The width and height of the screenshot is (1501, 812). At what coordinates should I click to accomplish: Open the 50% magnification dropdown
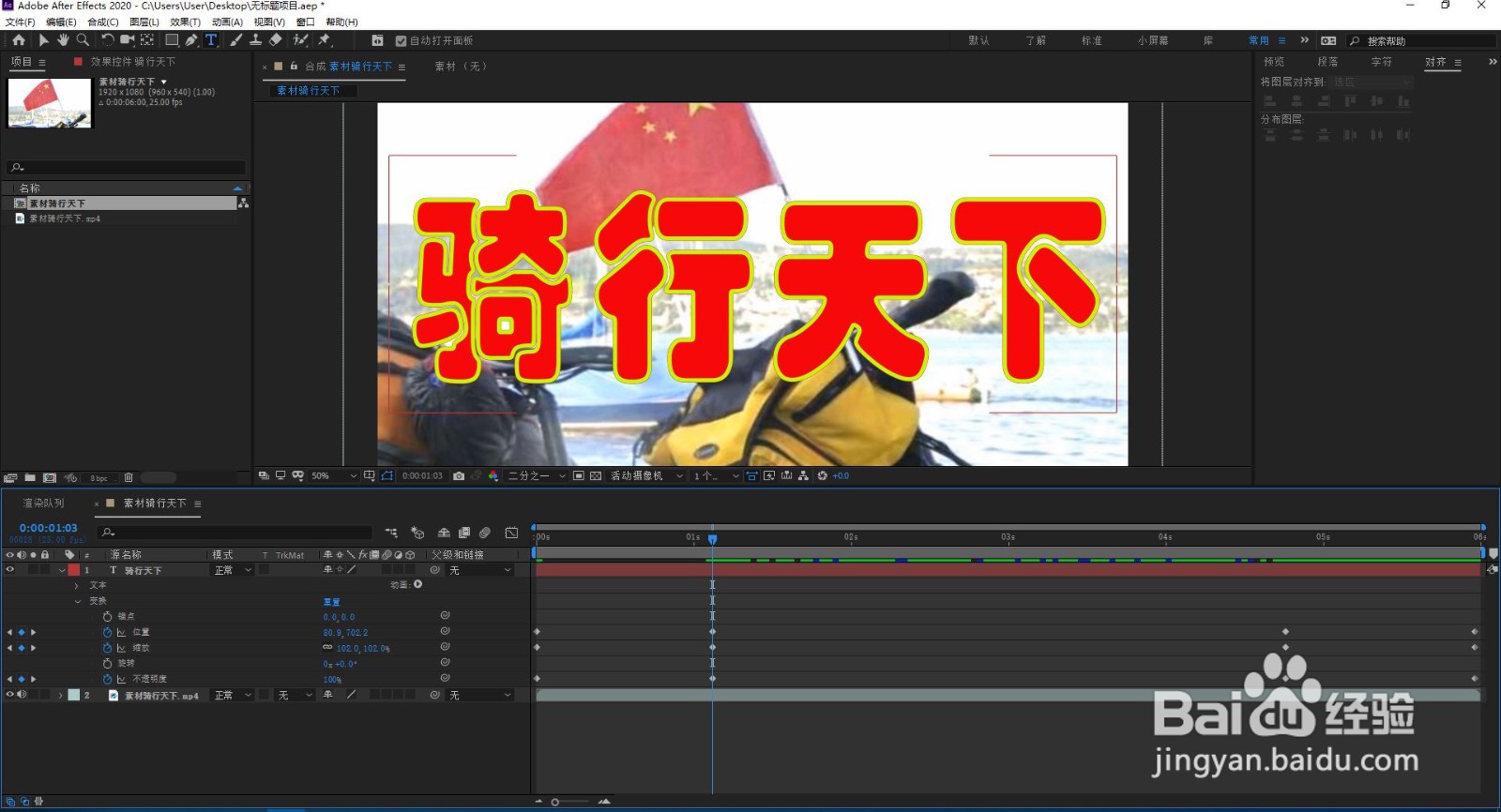click(334, 476)
